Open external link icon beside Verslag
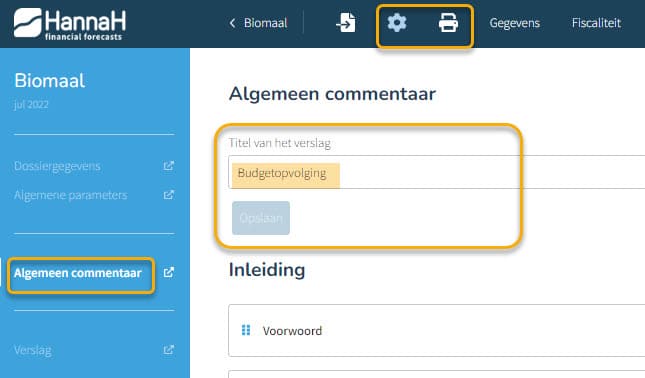Screen dimensions: 645x378 [x=169, y=350]
